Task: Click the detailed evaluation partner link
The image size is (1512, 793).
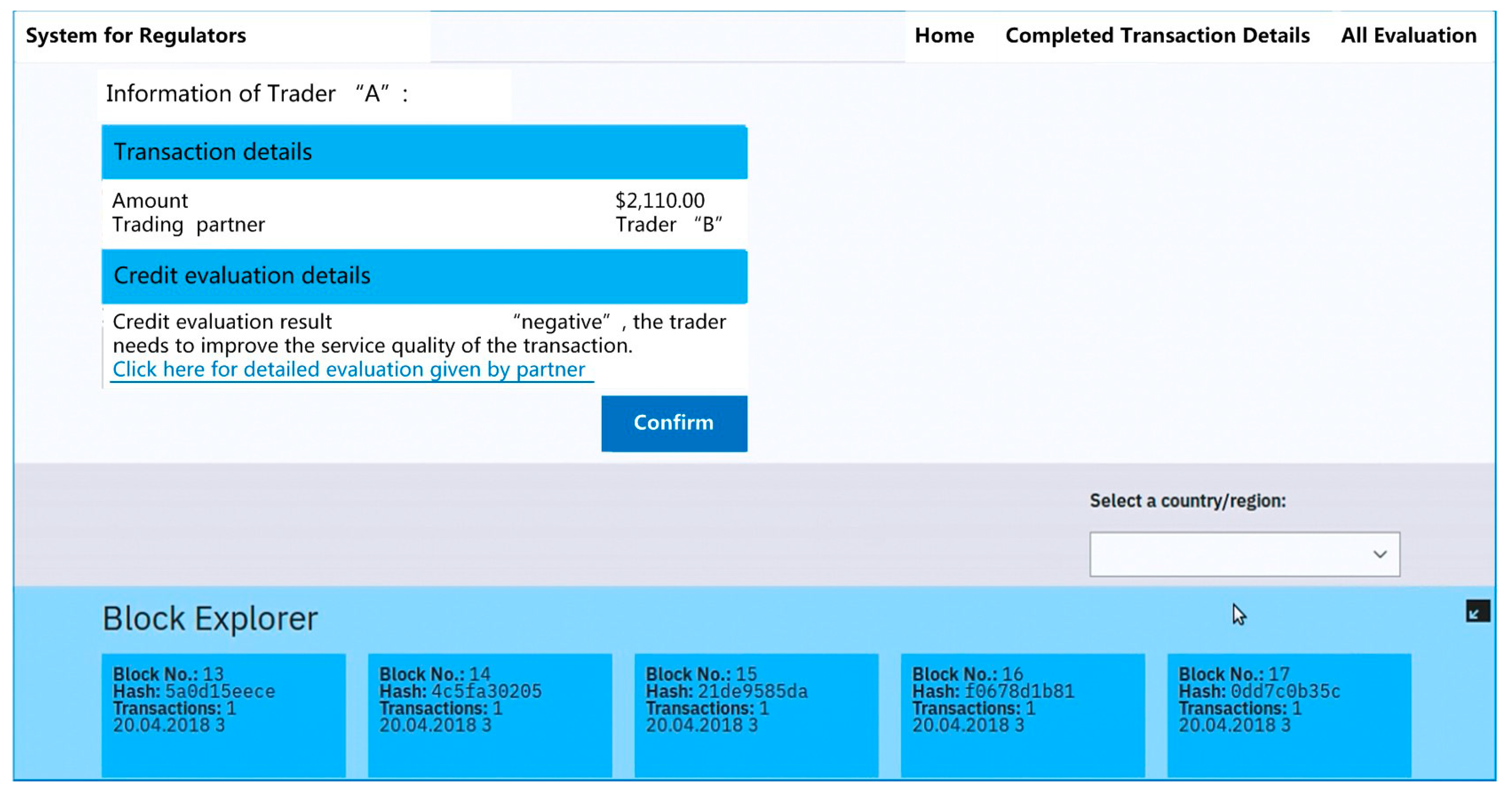Action: (x=350, y=367)
